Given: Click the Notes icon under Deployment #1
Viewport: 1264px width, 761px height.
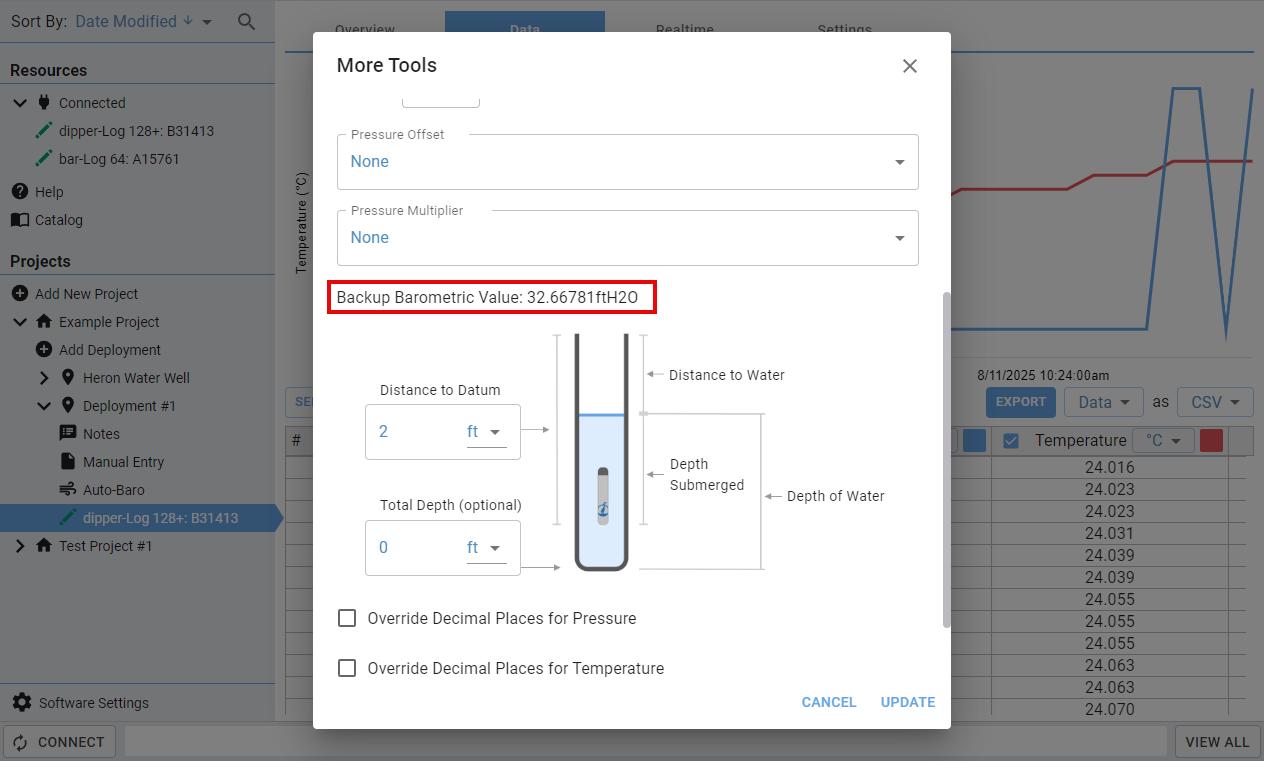Looking at the screenshot, I should (x=68, y=434).
